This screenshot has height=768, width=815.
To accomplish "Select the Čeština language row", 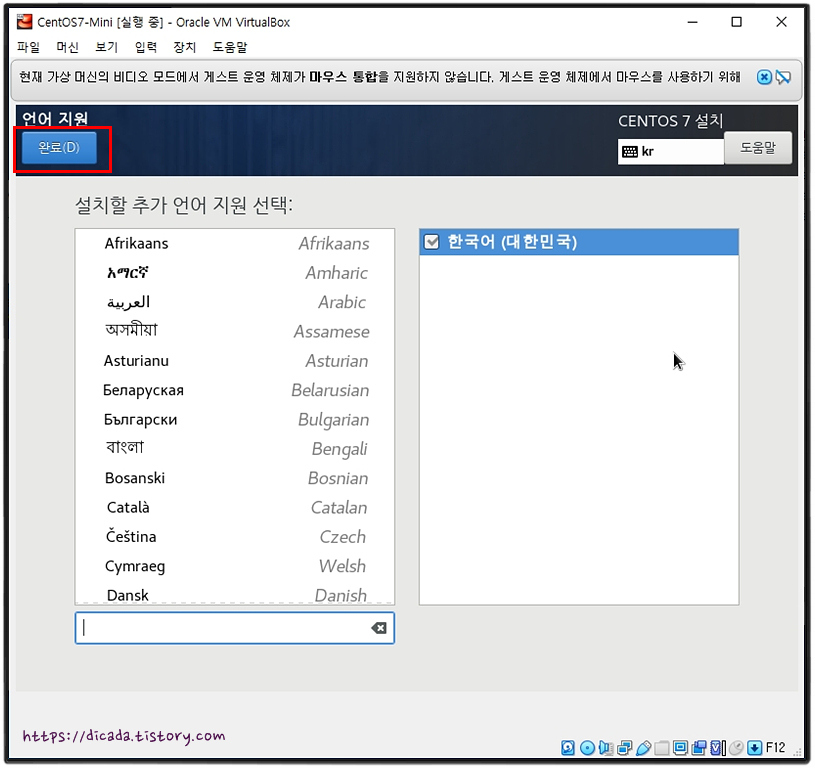I will point(235,537).
